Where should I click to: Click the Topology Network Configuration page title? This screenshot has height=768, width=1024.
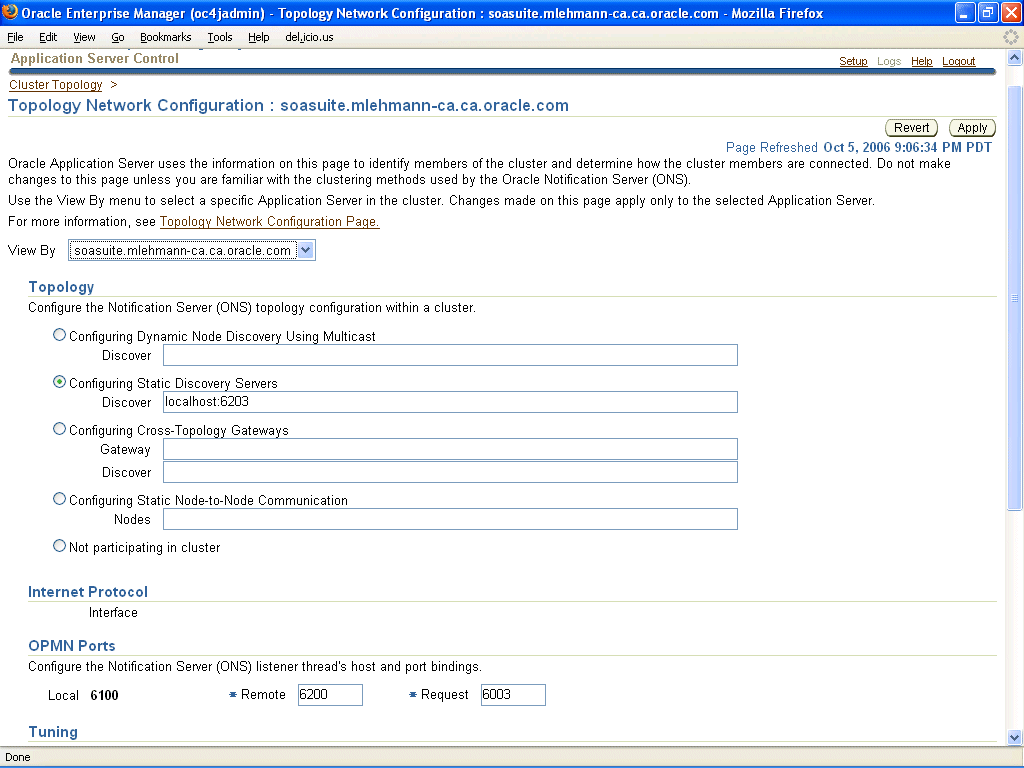[288, 105]
